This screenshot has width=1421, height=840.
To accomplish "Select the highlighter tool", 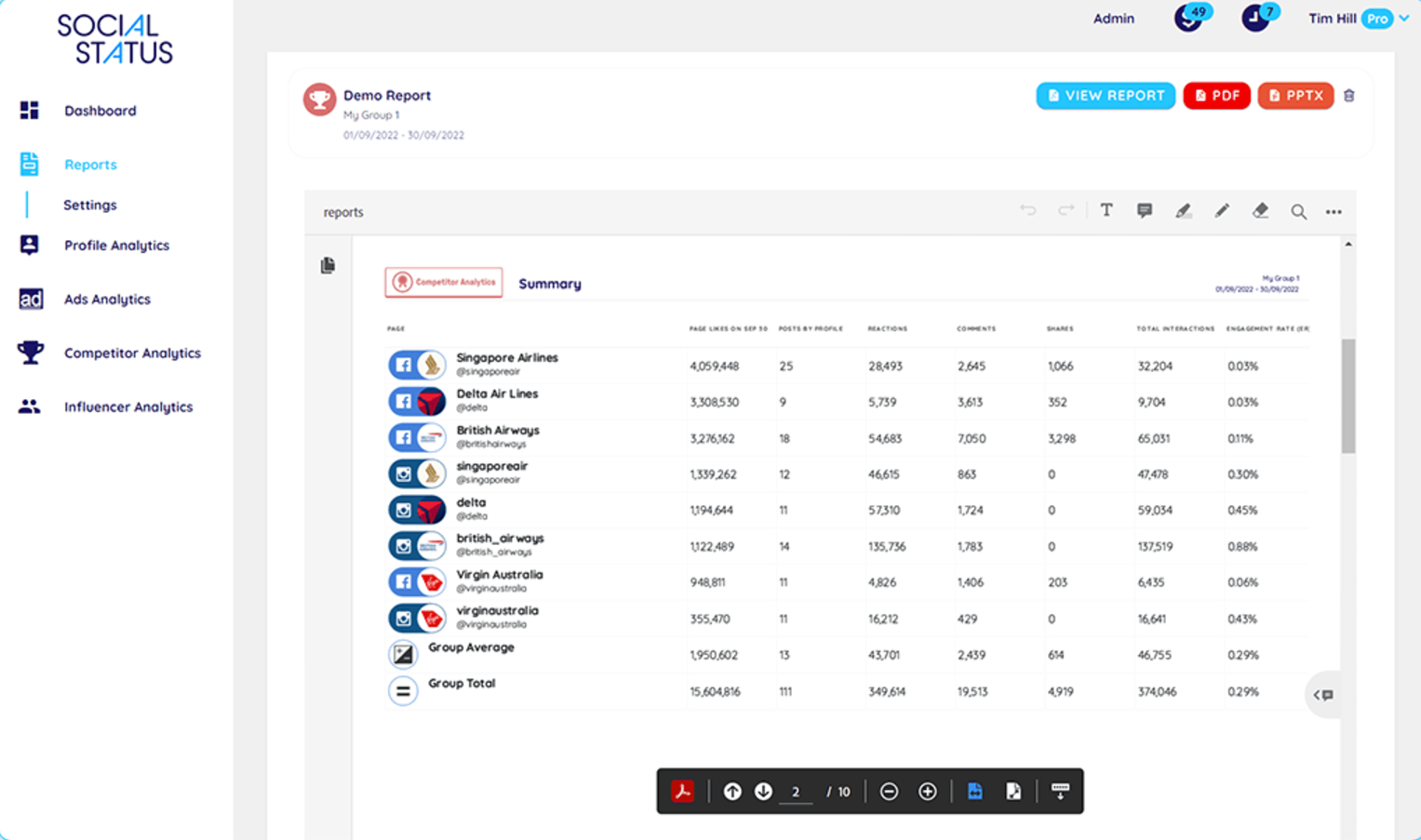I will (1183, 211).
